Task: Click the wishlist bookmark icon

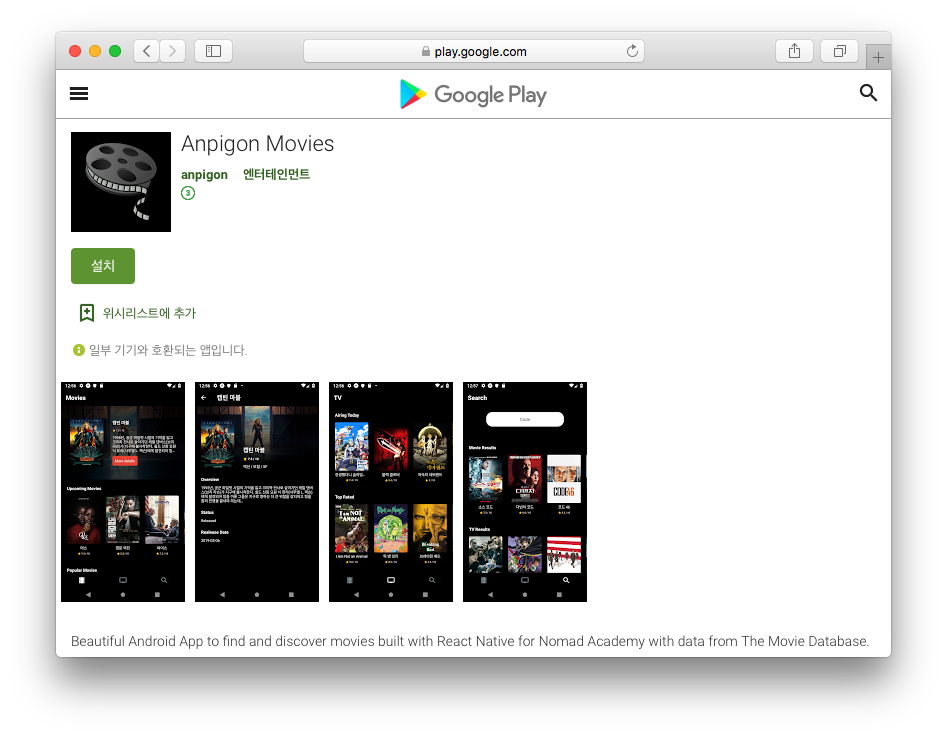Action: 87,313
